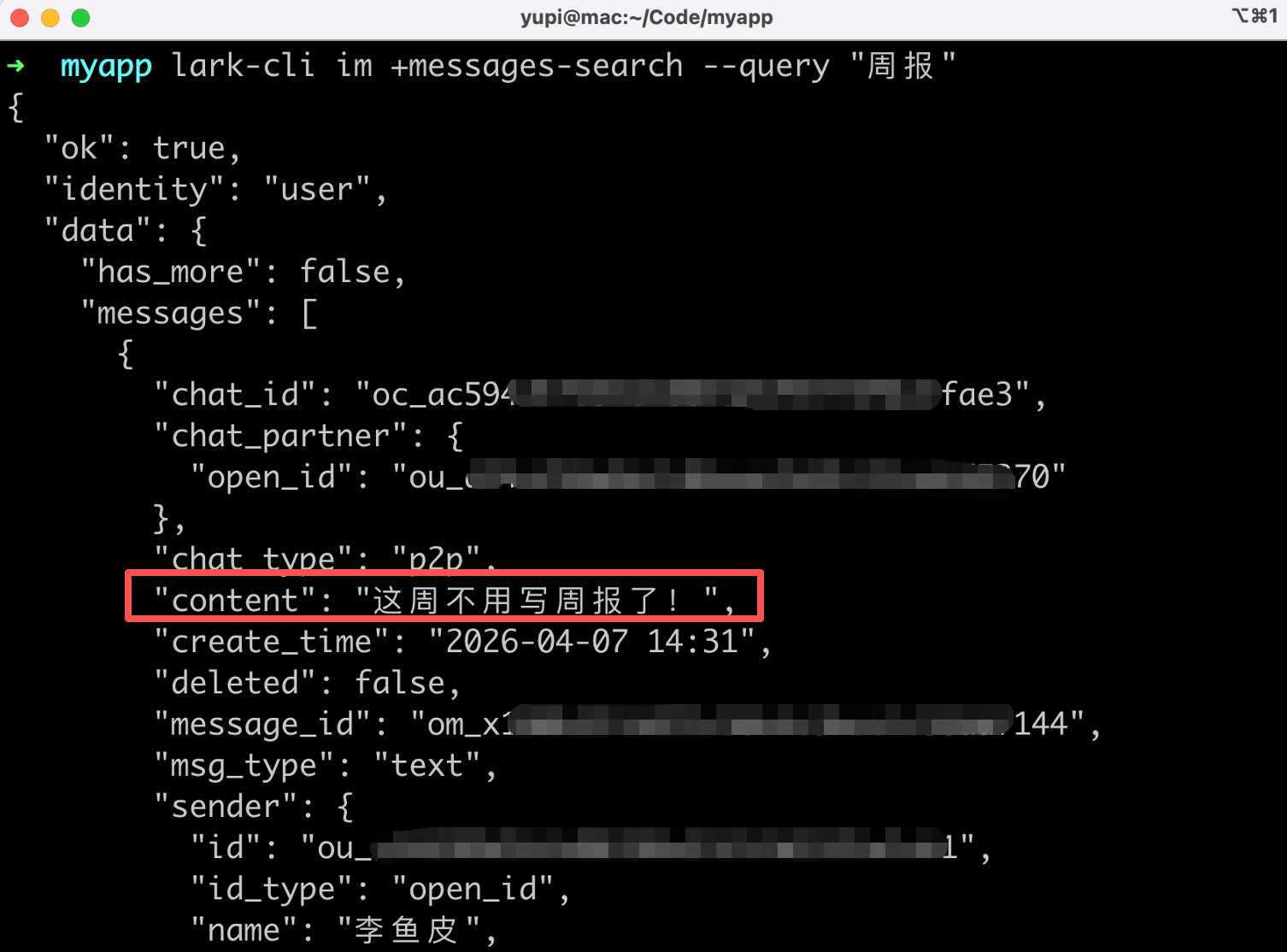This screenshot has width=1287, height=952.
Task: Click the green prompt arrow
Action: (16, 65)
